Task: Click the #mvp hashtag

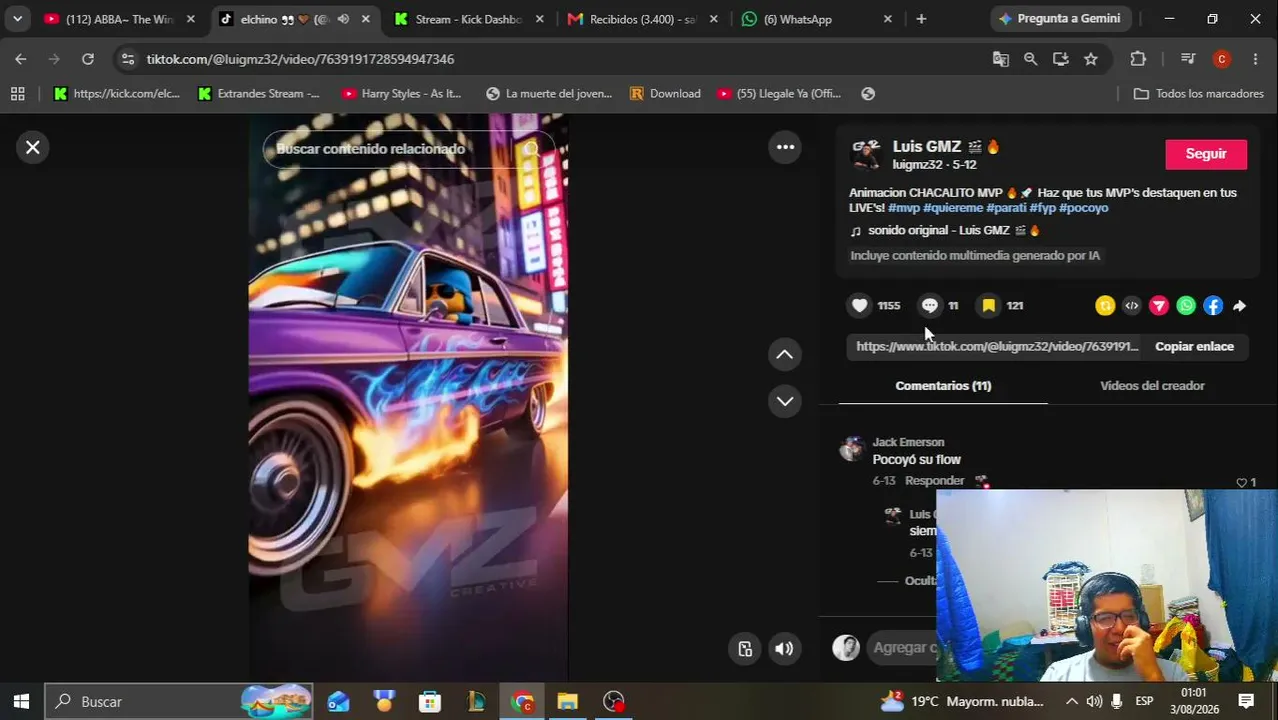Action: pos(904,208)
